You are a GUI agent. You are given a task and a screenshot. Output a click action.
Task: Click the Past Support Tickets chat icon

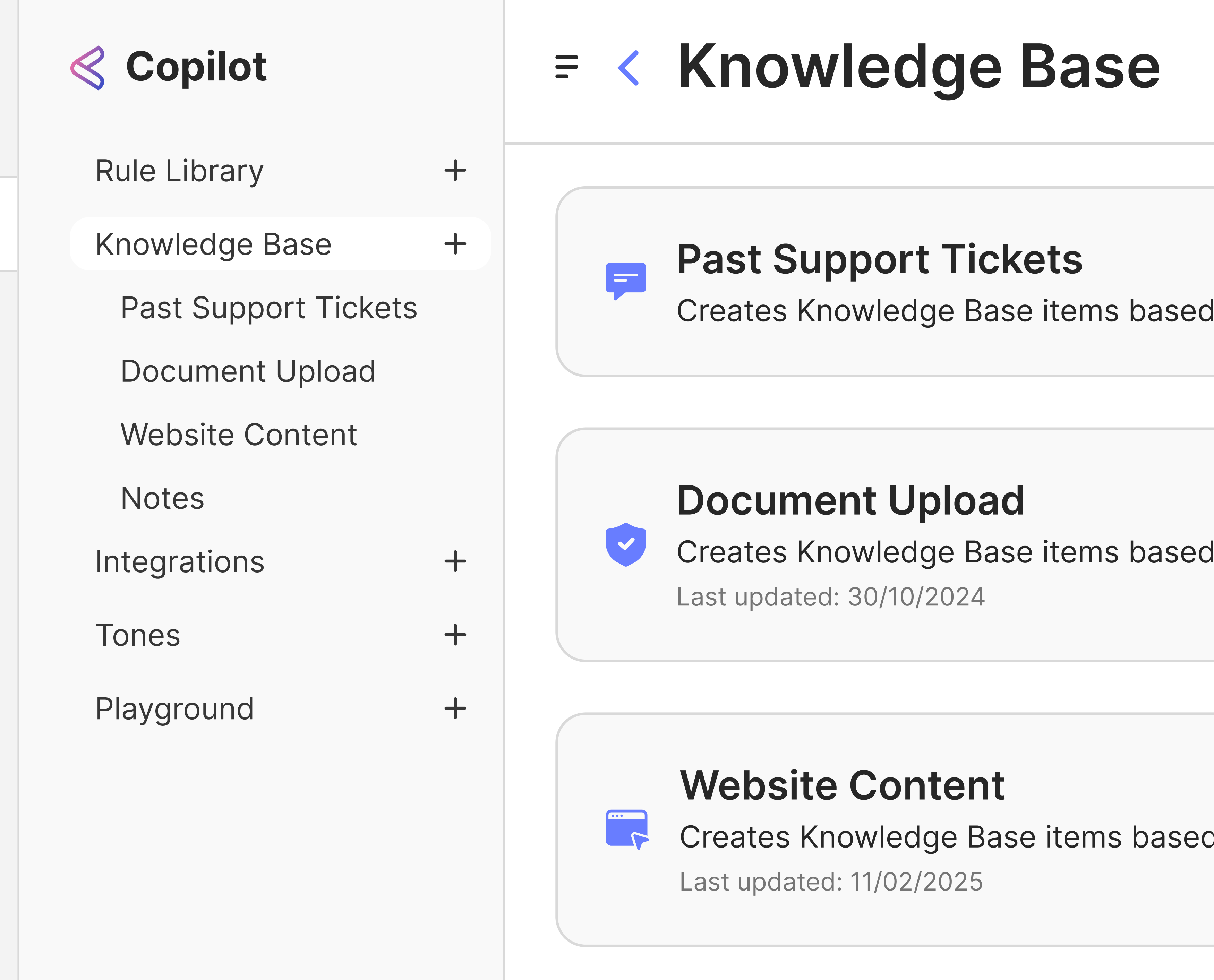626,281
